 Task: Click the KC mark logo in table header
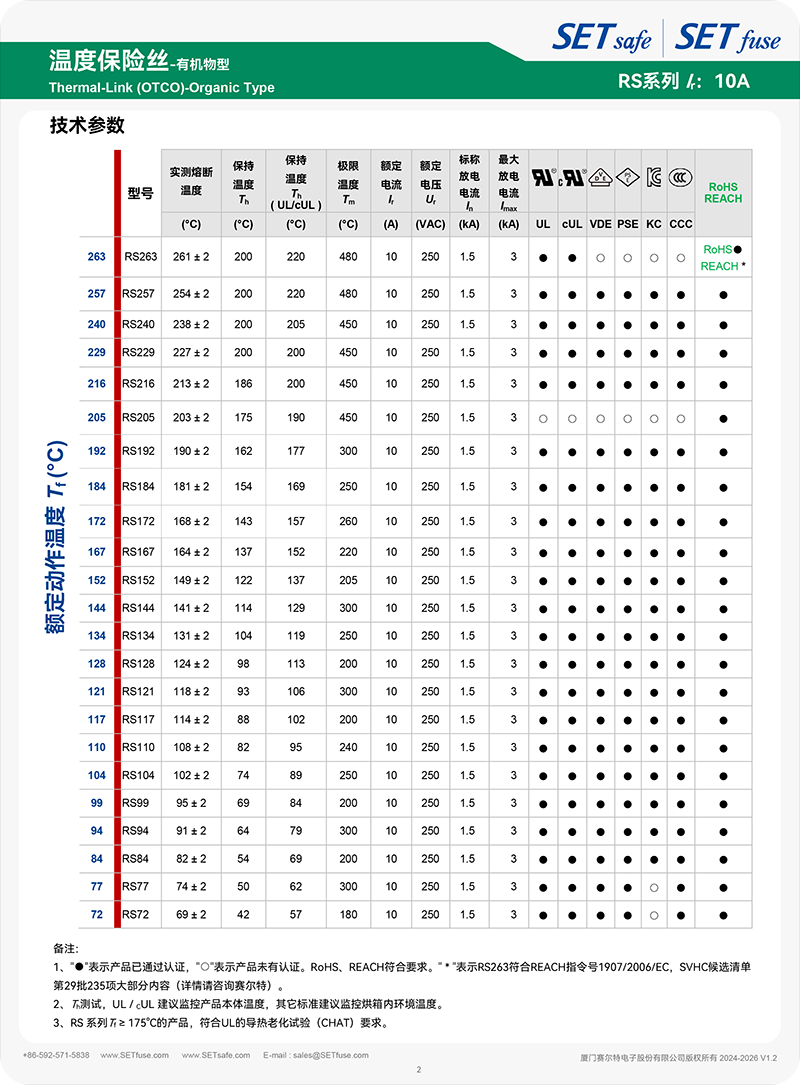(x=654, y=178)
